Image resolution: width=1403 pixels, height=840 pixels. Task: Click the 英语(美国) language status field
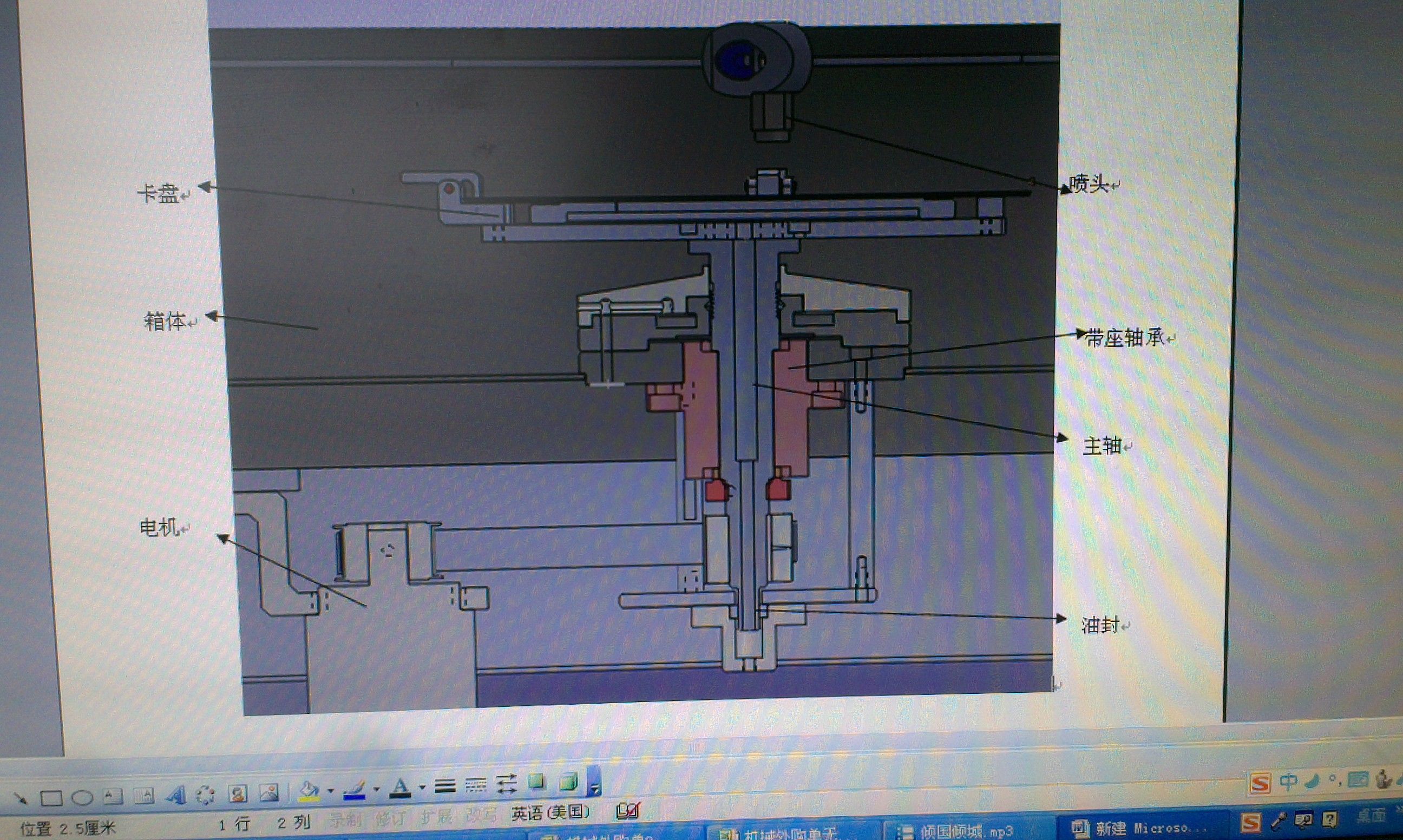[x=550, y=813]
